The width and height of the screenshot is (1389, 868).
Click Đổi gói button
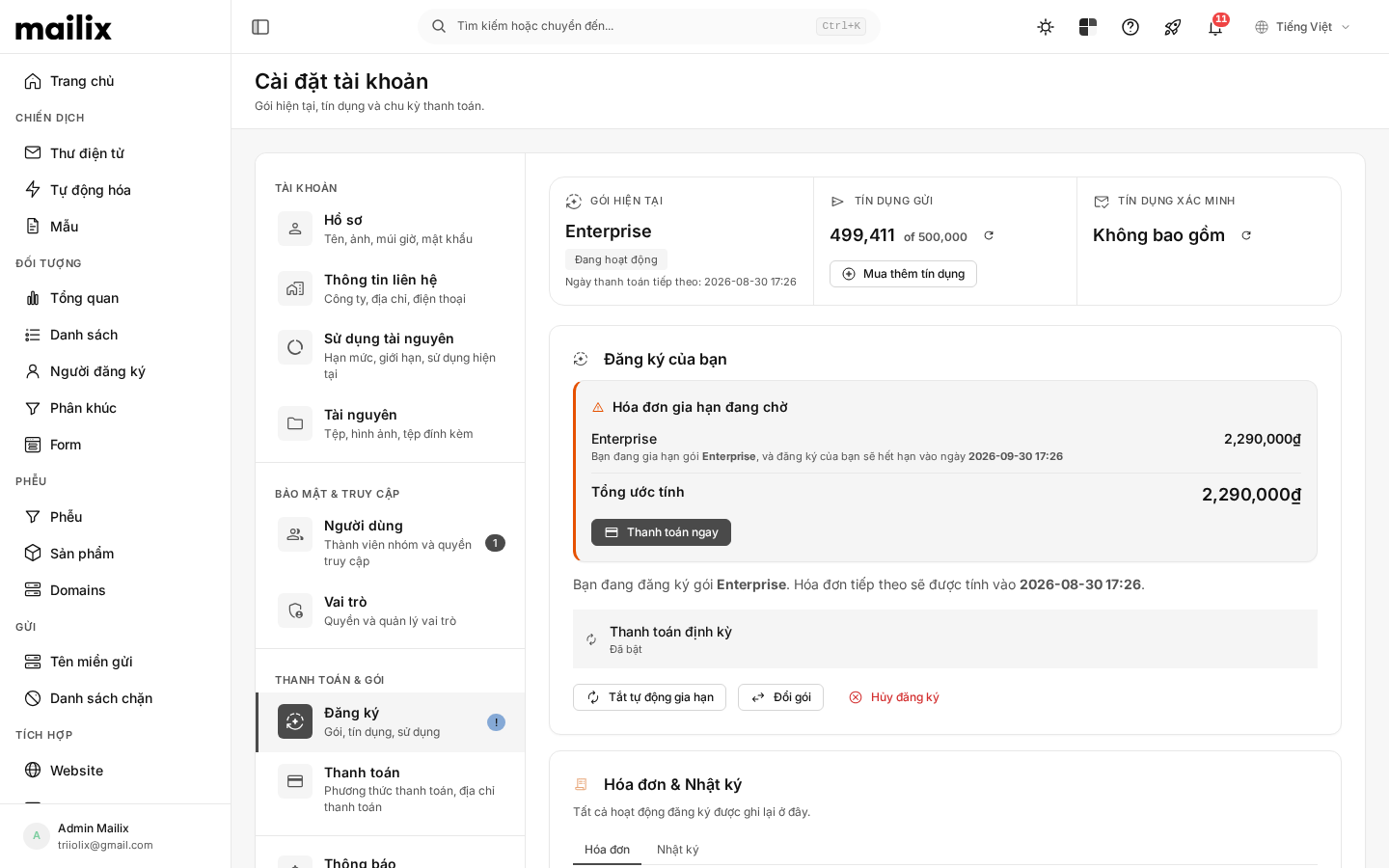[780, 697]
